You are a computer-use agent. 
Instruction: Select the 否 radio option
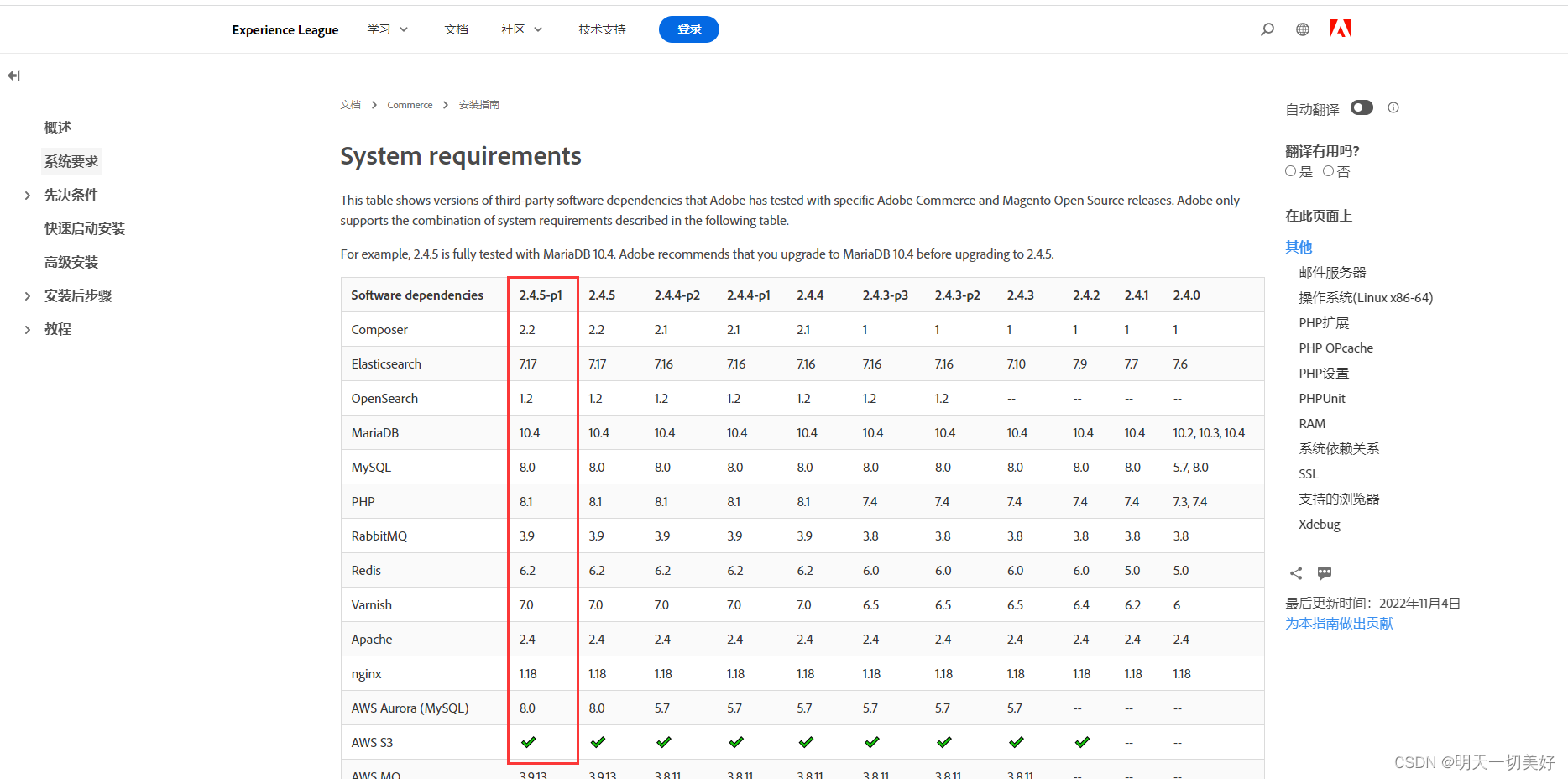click(1329, 171)
